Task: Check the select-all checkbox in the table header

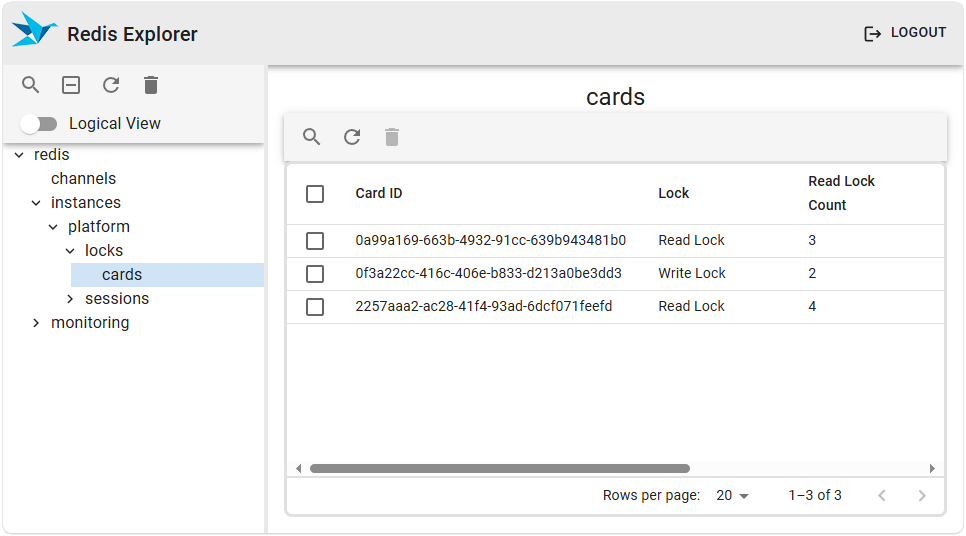Action: [315, 194]
